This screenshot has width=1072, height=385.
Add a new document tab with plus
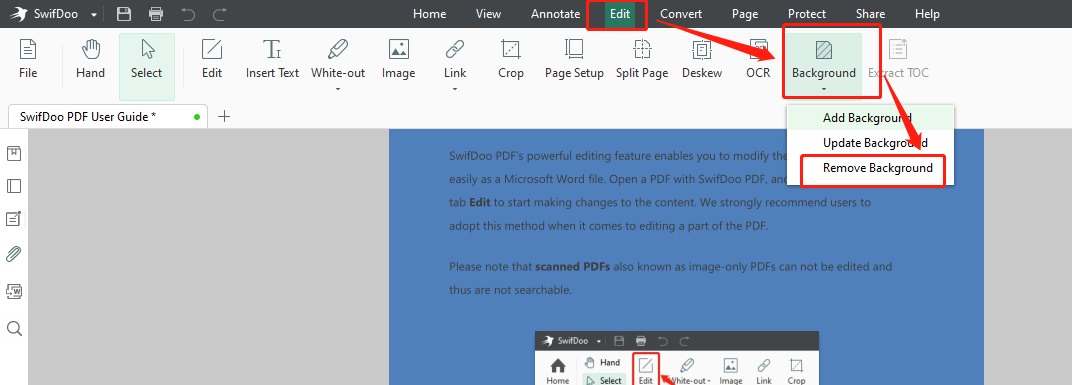tap(224, 116)
